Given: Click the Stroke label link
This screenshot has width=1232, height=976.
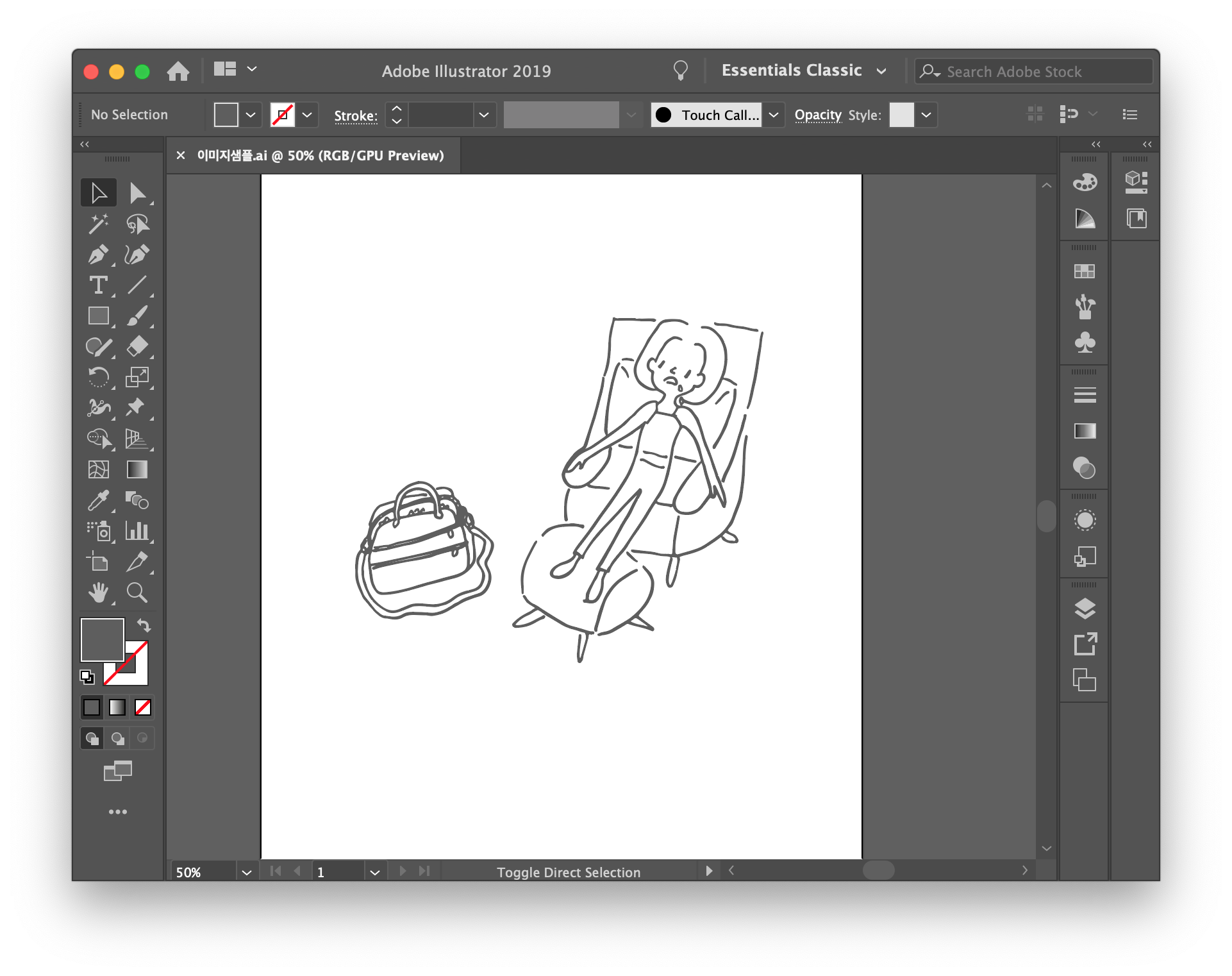Looking at the screenshot, I should pos(356,115).
